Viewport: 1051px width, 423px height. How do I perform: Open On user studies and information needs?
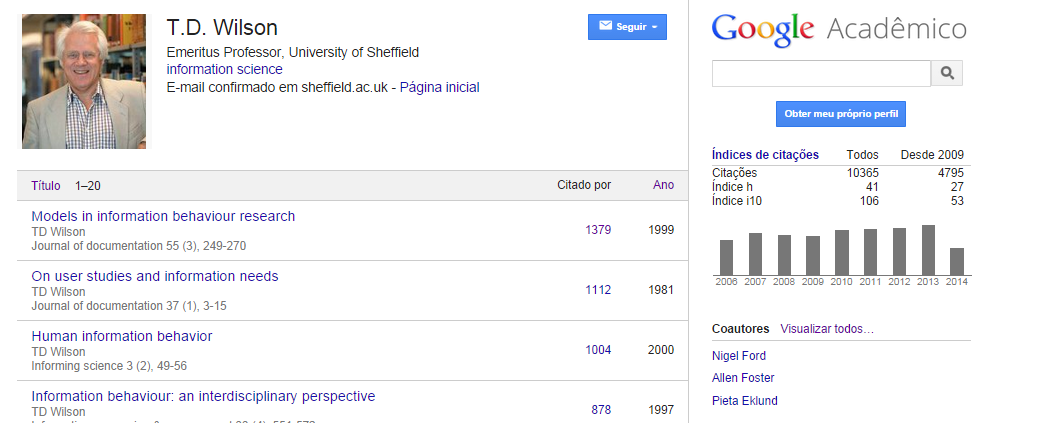155,276
